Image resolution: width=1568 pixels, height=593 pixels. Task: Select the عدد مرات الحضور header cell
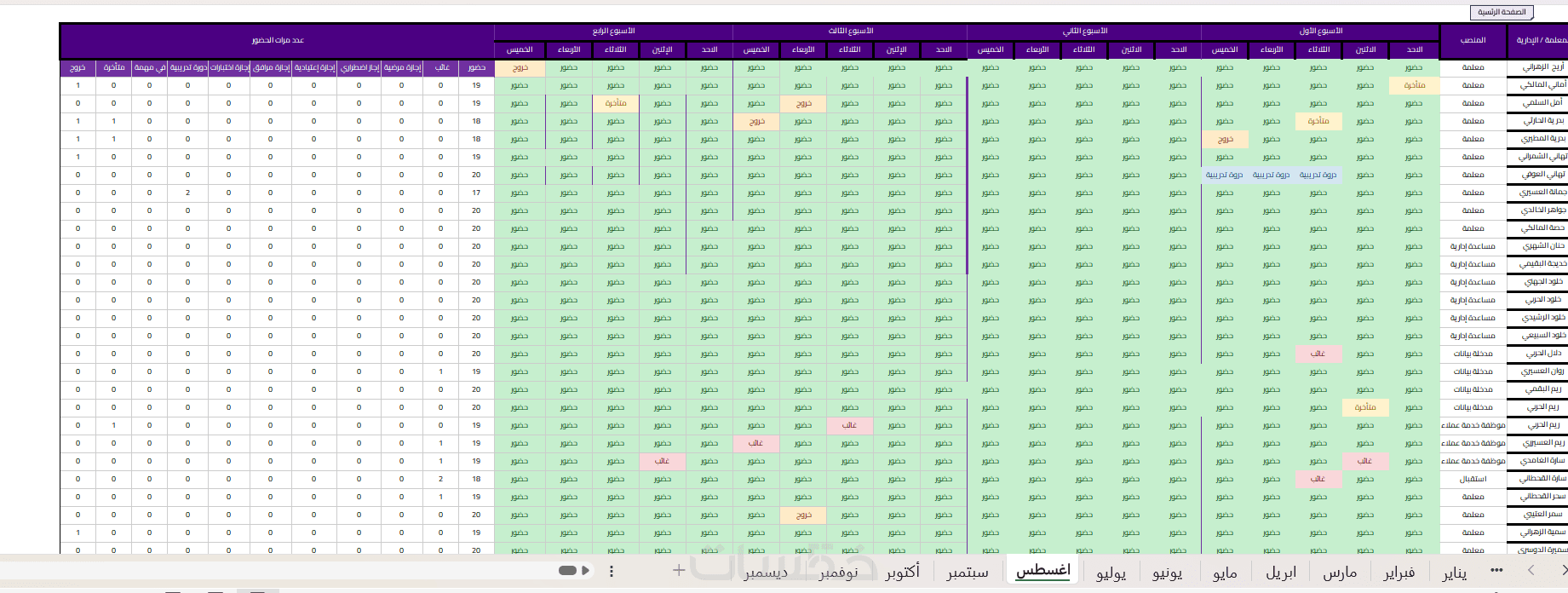[x=278, y=41]
